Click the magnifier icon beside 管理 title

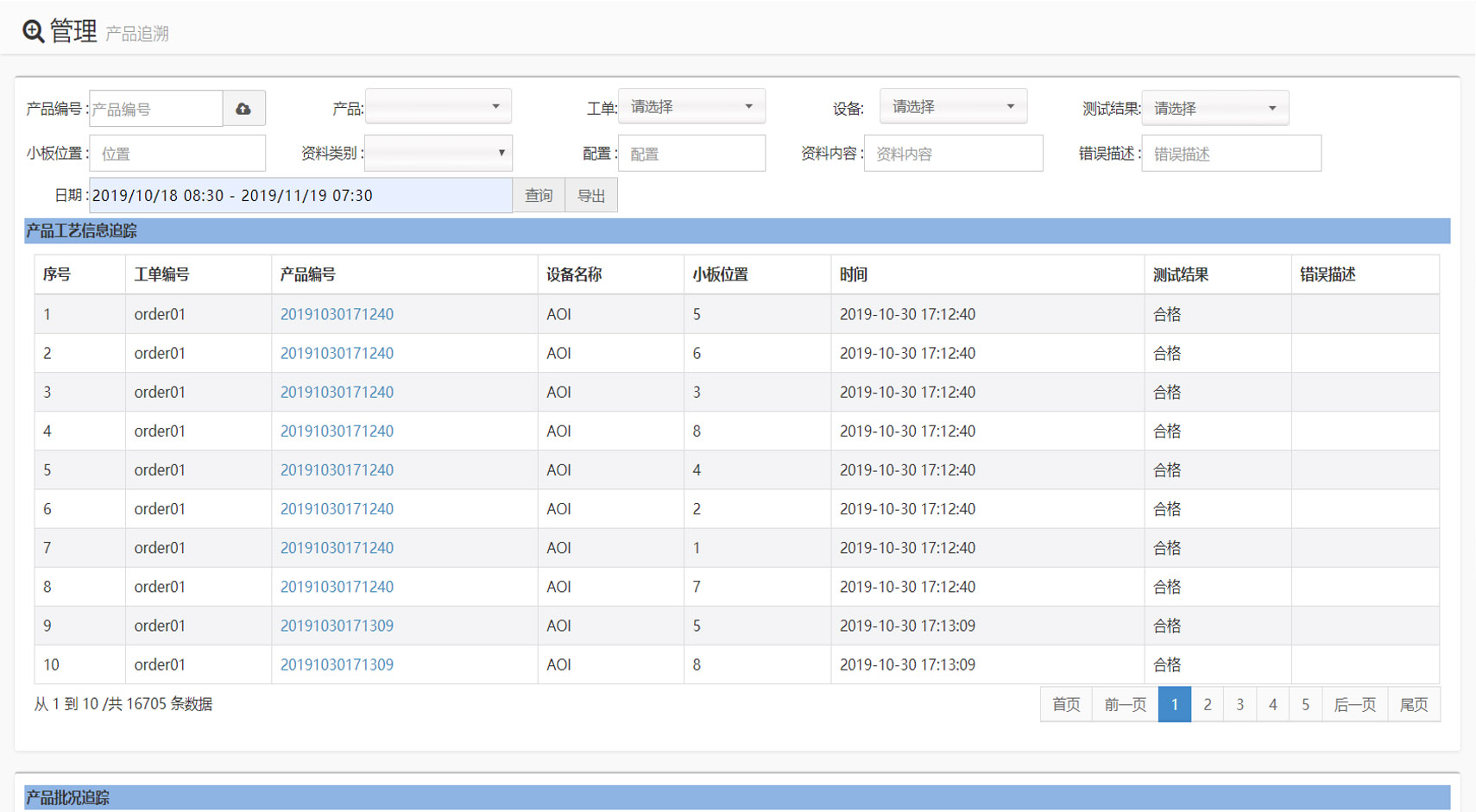tap(33, 32)
